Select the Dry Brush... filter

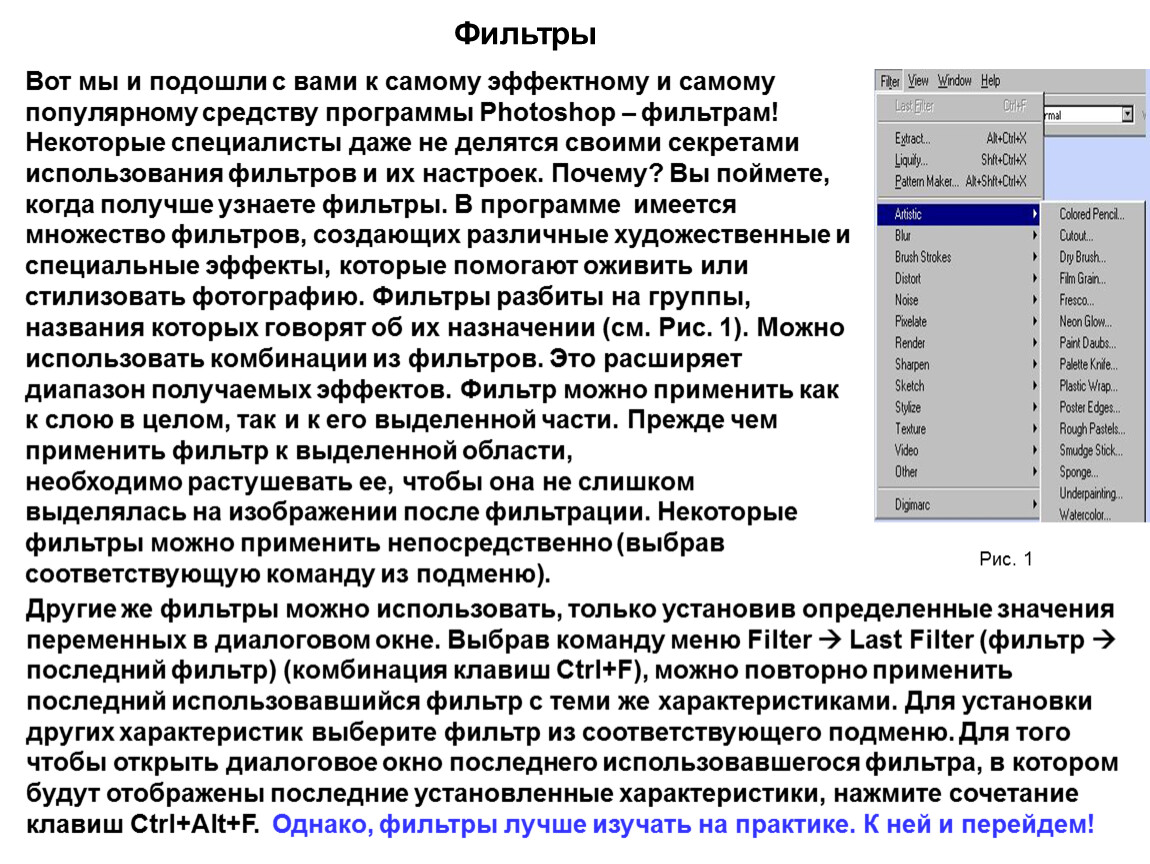[1092, 257]
